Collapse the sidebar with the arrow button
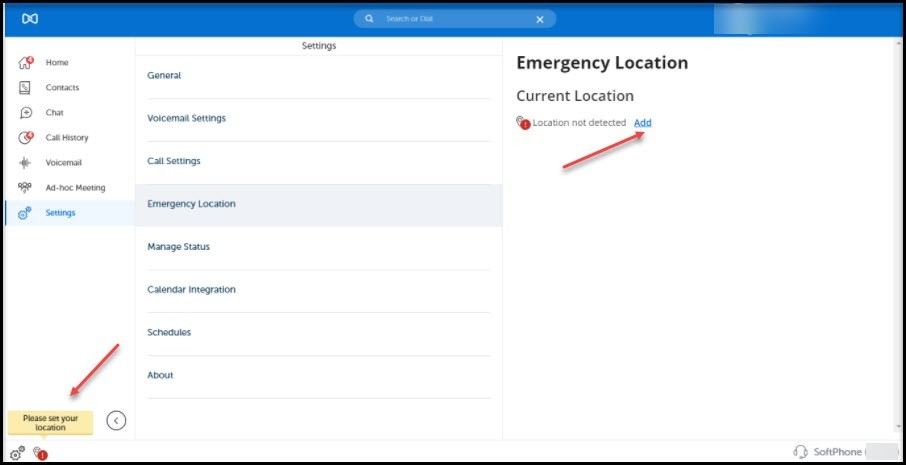 coord(116,420)
